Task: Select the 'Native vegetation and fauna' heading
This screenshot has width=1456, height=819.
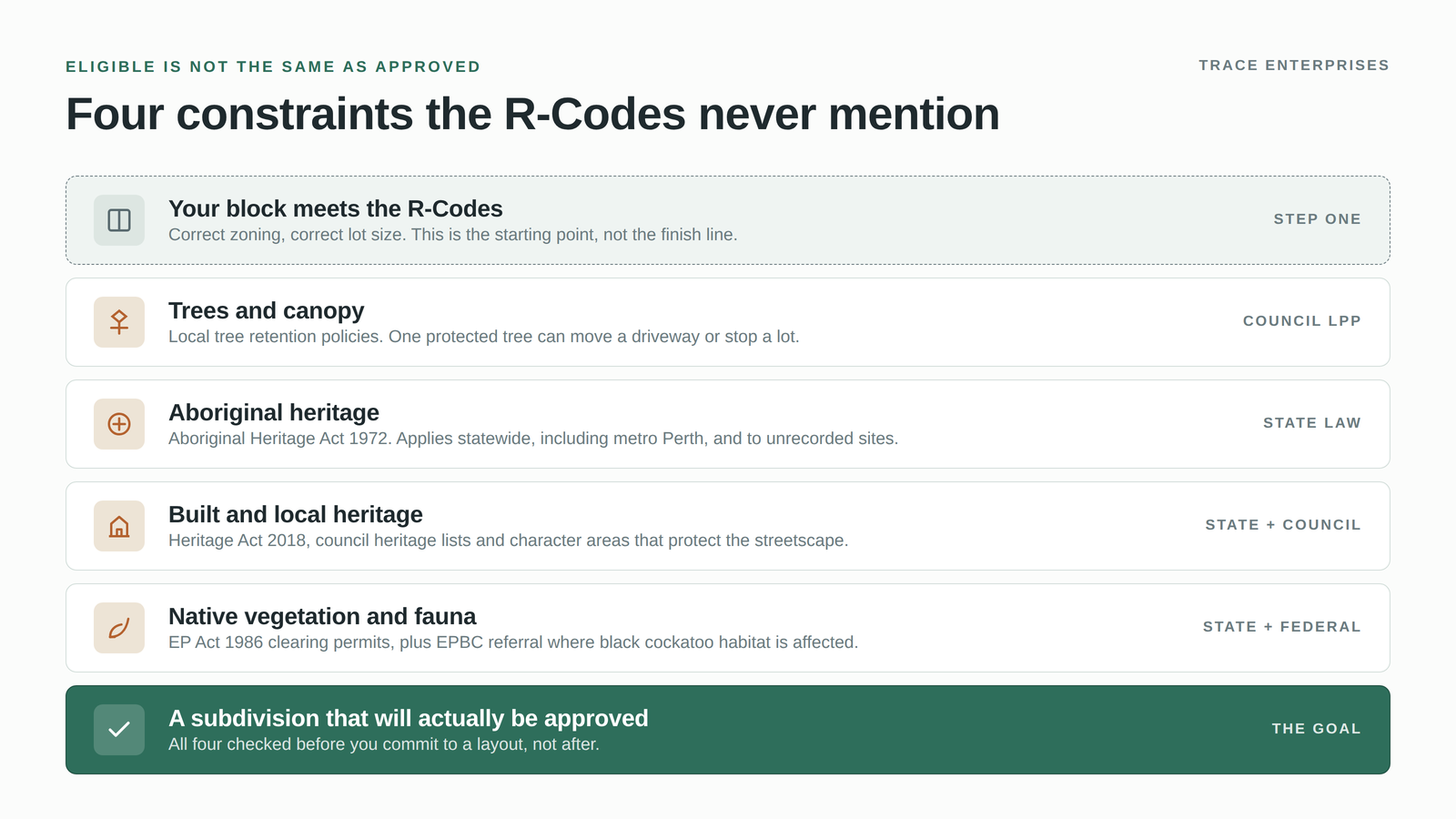Action: pyautogui.click(x=322, y=616)
